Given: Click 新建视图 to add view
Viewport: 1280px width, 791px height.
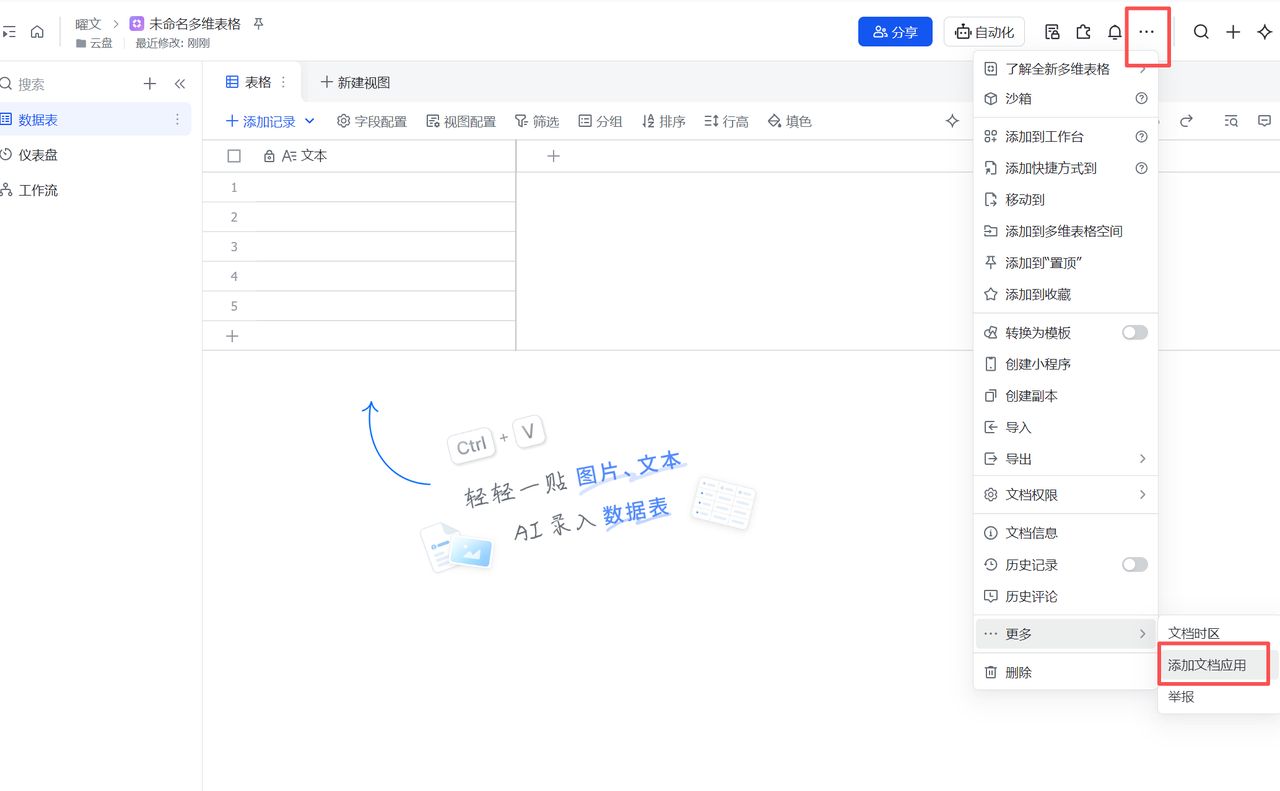Looking at the screenshot, I should tap(355, 82).
